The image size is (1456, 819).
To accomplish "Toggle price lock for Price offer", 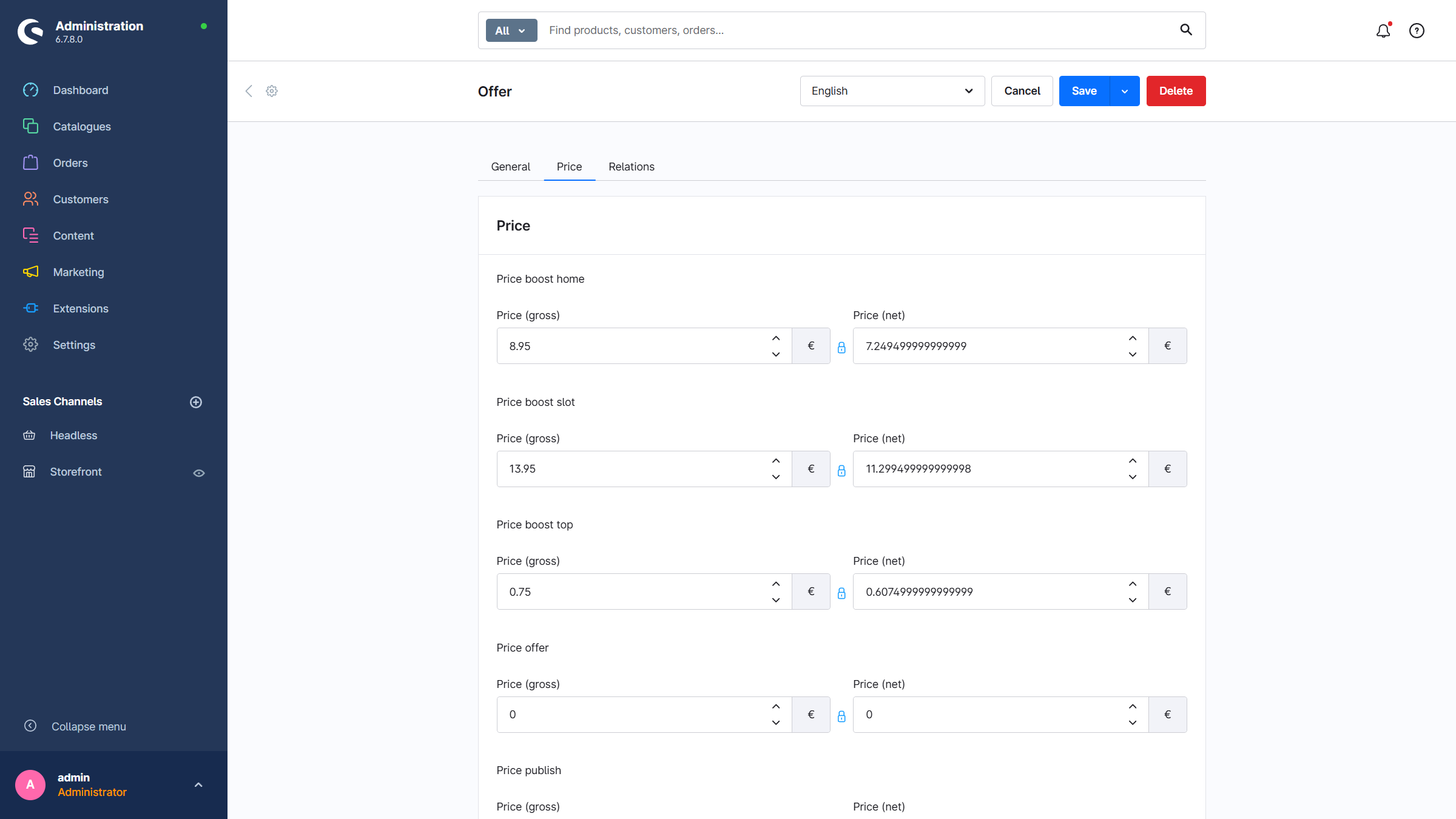I will (x=841, y=716).
